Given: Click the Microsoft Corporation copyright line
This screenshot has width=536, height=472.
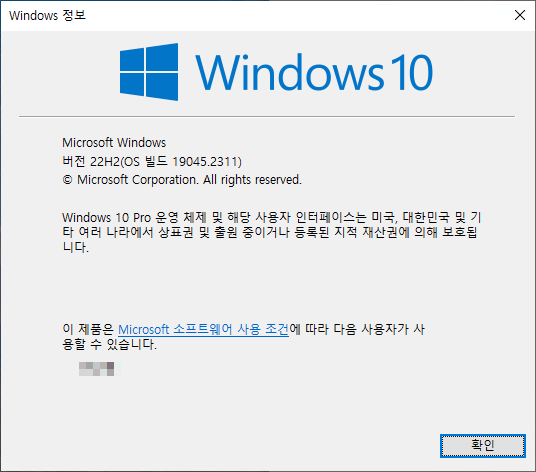Looking at the screenshot, I should (182, 180).
